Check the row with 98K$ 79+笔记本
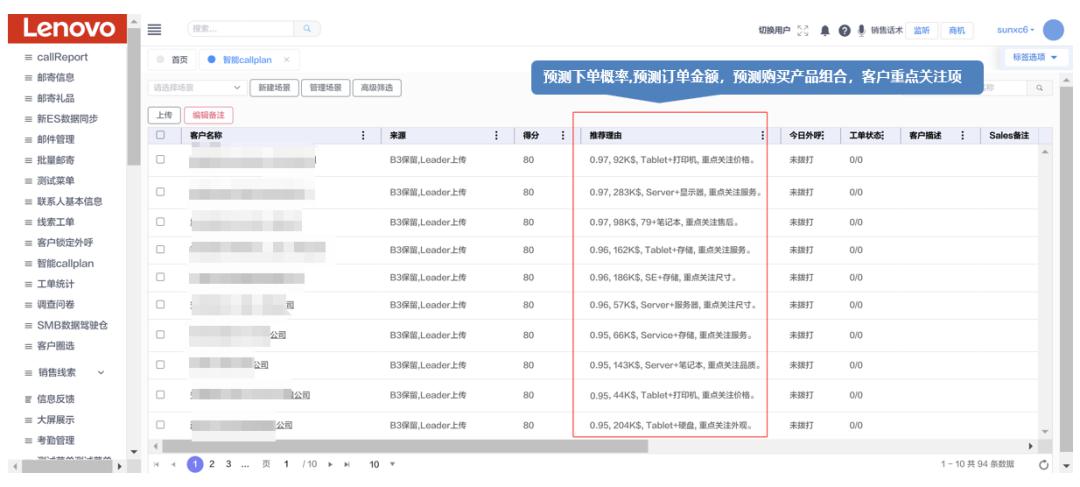Image resolution: width=1080 pixels, height=487 pixels. point(160,222)
